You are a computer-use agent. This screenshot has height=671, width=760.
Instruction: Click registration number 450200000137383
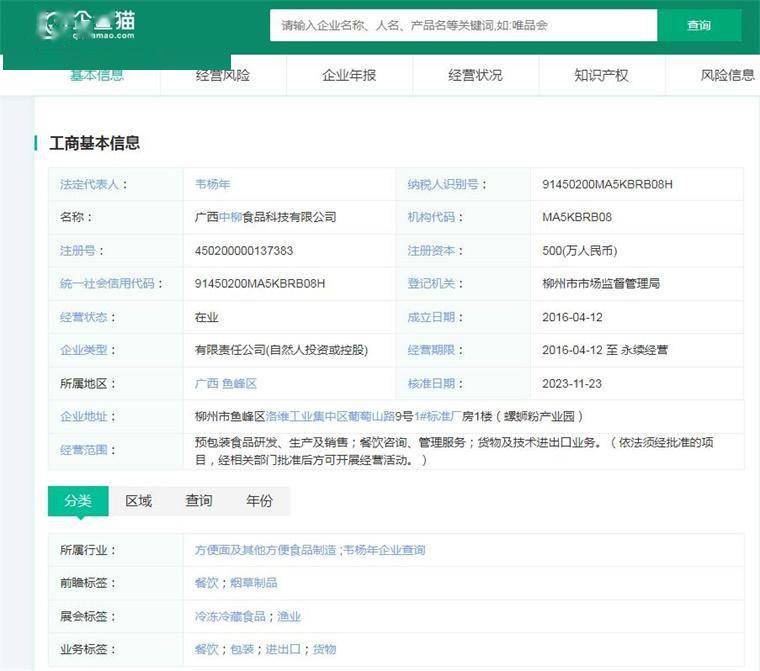(244, 251)
